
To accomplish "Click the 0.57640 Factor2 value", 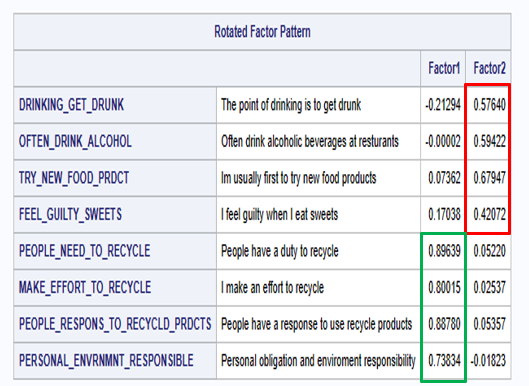I will pos(489,105).
